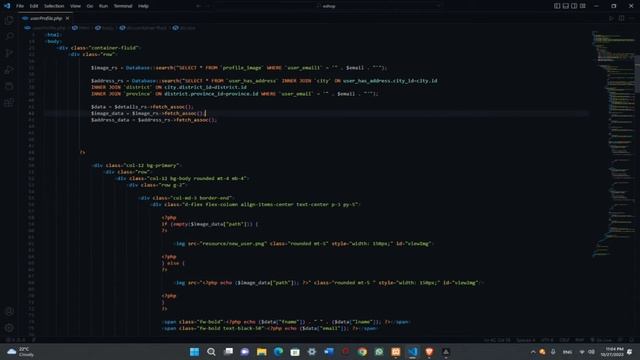Click the div class "col-12 bg-primary" line
Viewport: 640px width, 360px height.
[x=136, y=165]
